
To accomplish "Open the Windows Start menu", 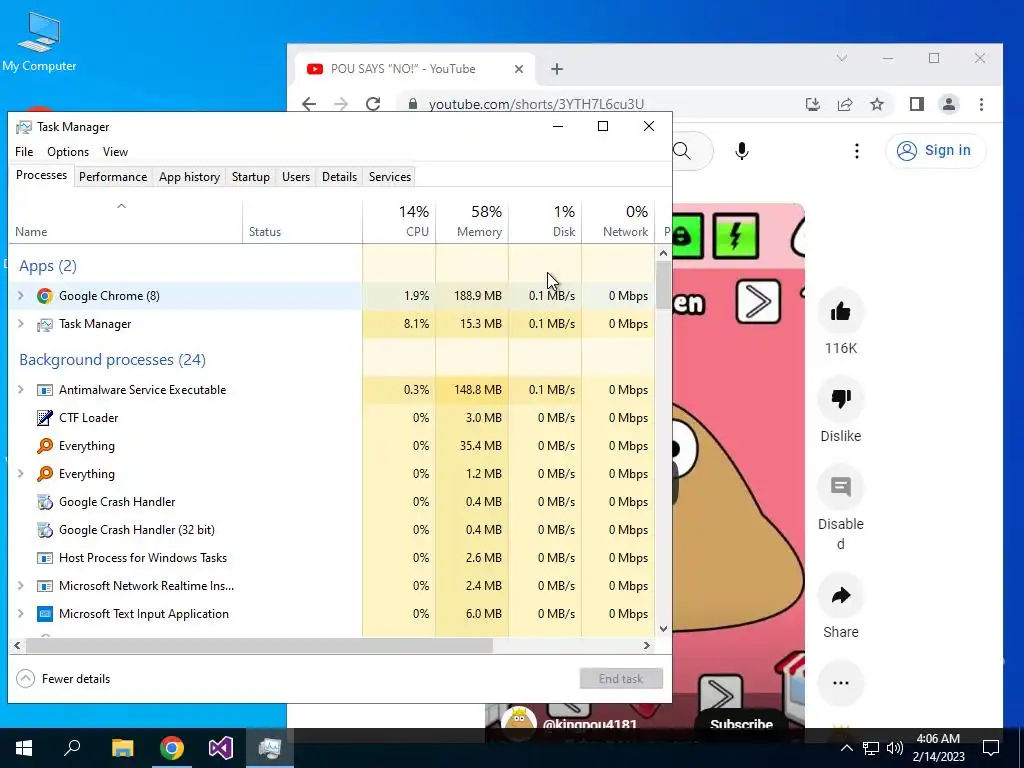I will tap(24, 748).
